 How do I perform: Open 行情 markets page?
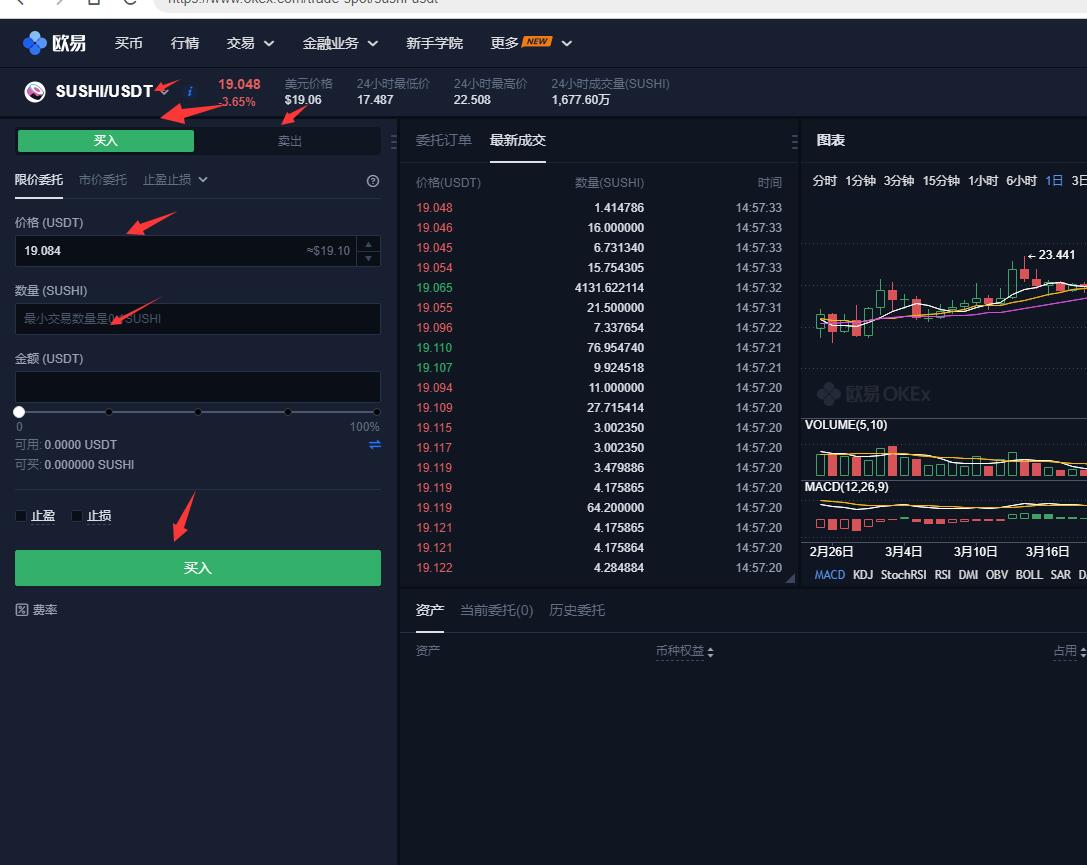tap(184, 43)
